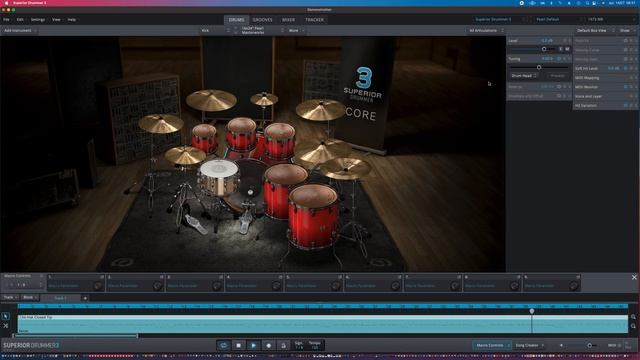Turn the Macro 8 knob

coord(515,286)
